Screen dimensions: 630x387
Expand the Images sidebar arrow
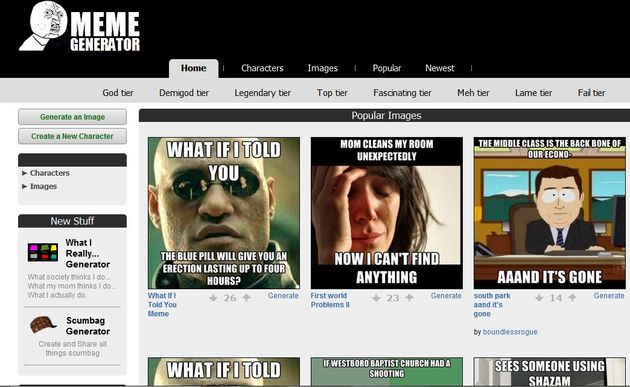pyautogui.click(x=25, y=186)
